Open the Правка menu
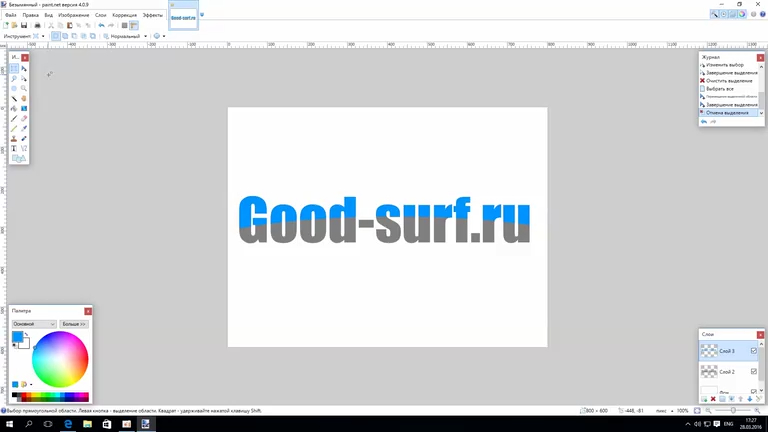The image size is (768, 432). tap(30, 15)
